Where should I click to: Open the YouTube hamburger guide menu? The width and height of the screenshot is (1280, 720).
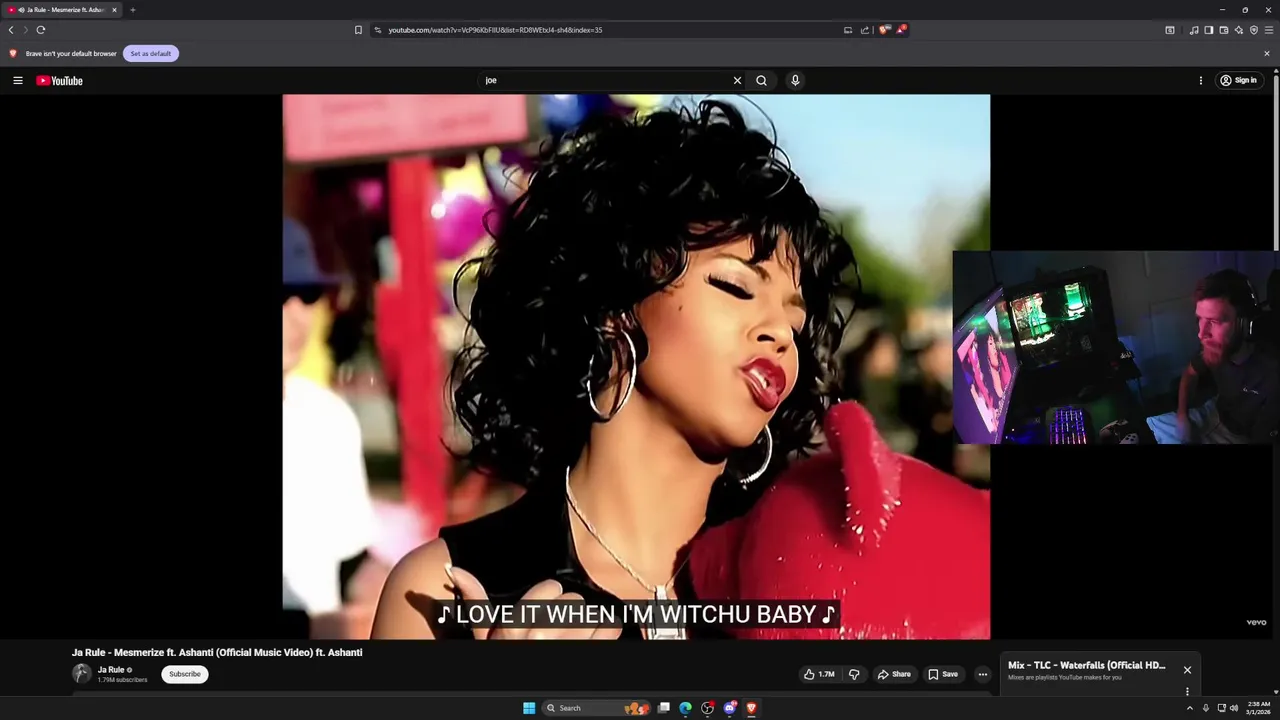[18, 80]
